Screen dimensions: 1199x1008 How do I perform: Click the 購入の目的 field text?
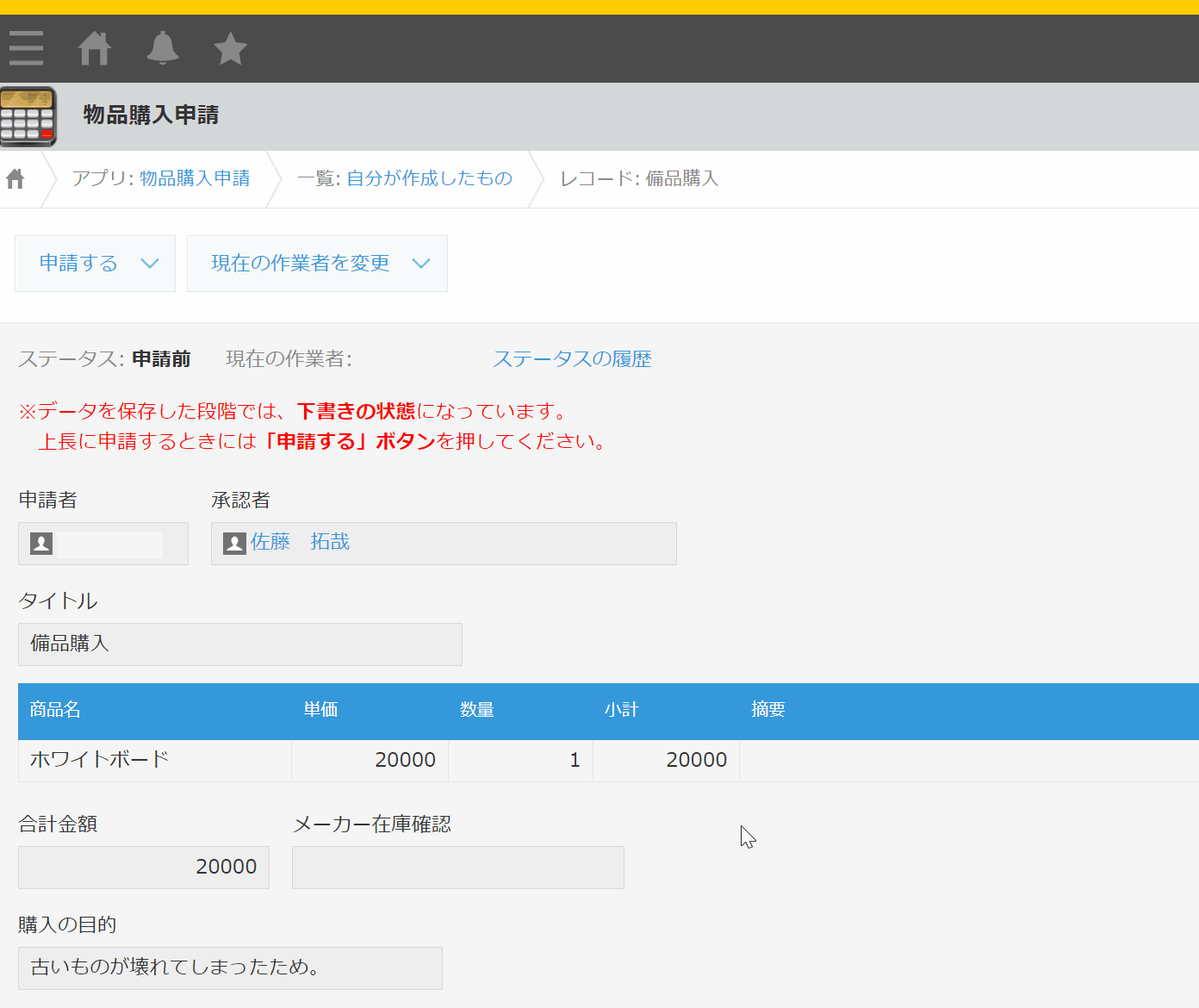coord(230,968)
